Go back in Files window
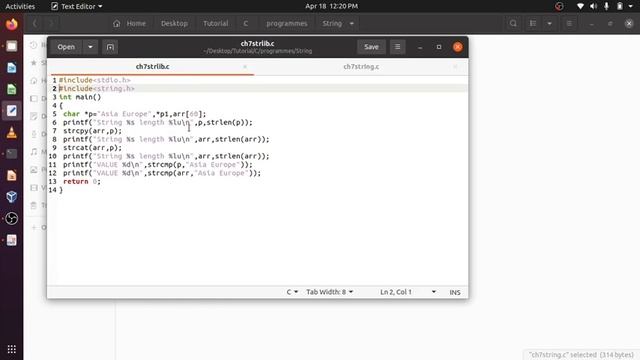Screen dimensions: 640x360 tap(35, 23)
